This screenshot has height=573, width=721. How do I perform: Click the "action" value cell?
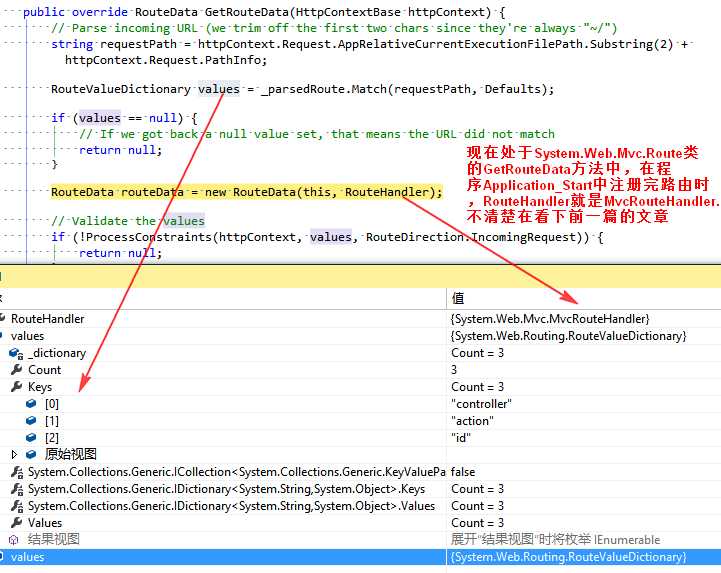pyautogui.click(x=472, y=421)
